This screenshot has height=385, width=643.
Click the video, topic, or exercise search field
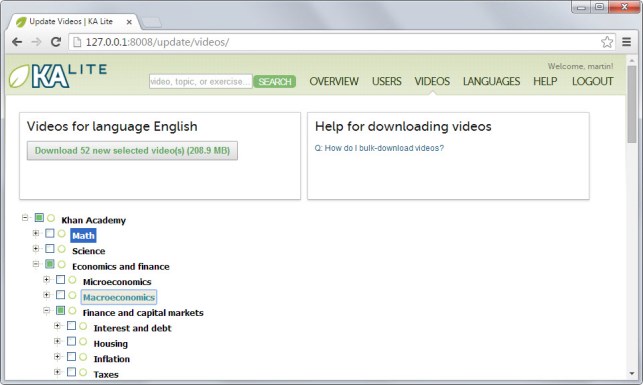click(201, 82)
